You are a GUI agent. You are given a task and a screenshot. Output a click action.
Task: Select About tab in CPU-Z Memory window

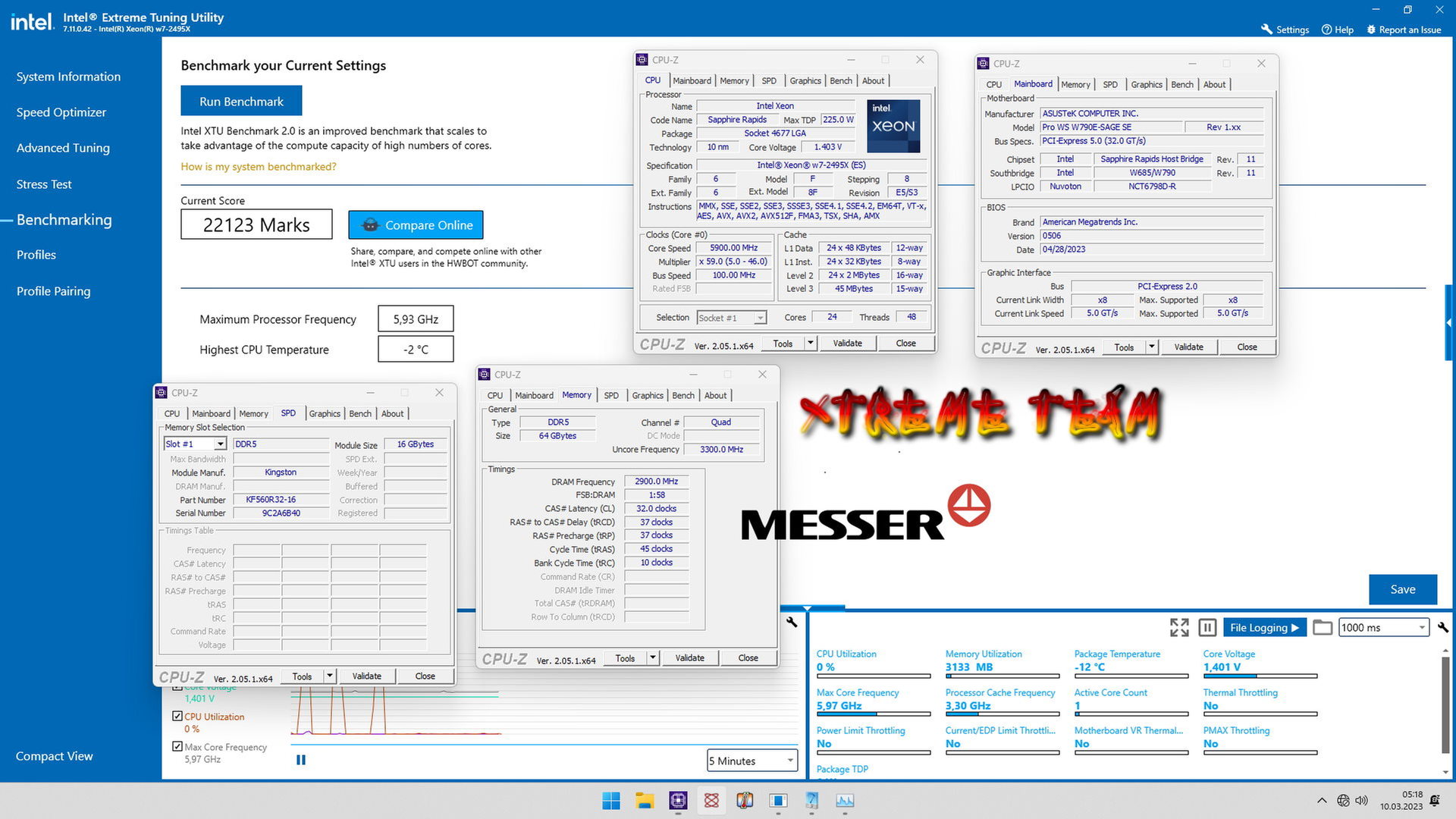tap(715, 395)
